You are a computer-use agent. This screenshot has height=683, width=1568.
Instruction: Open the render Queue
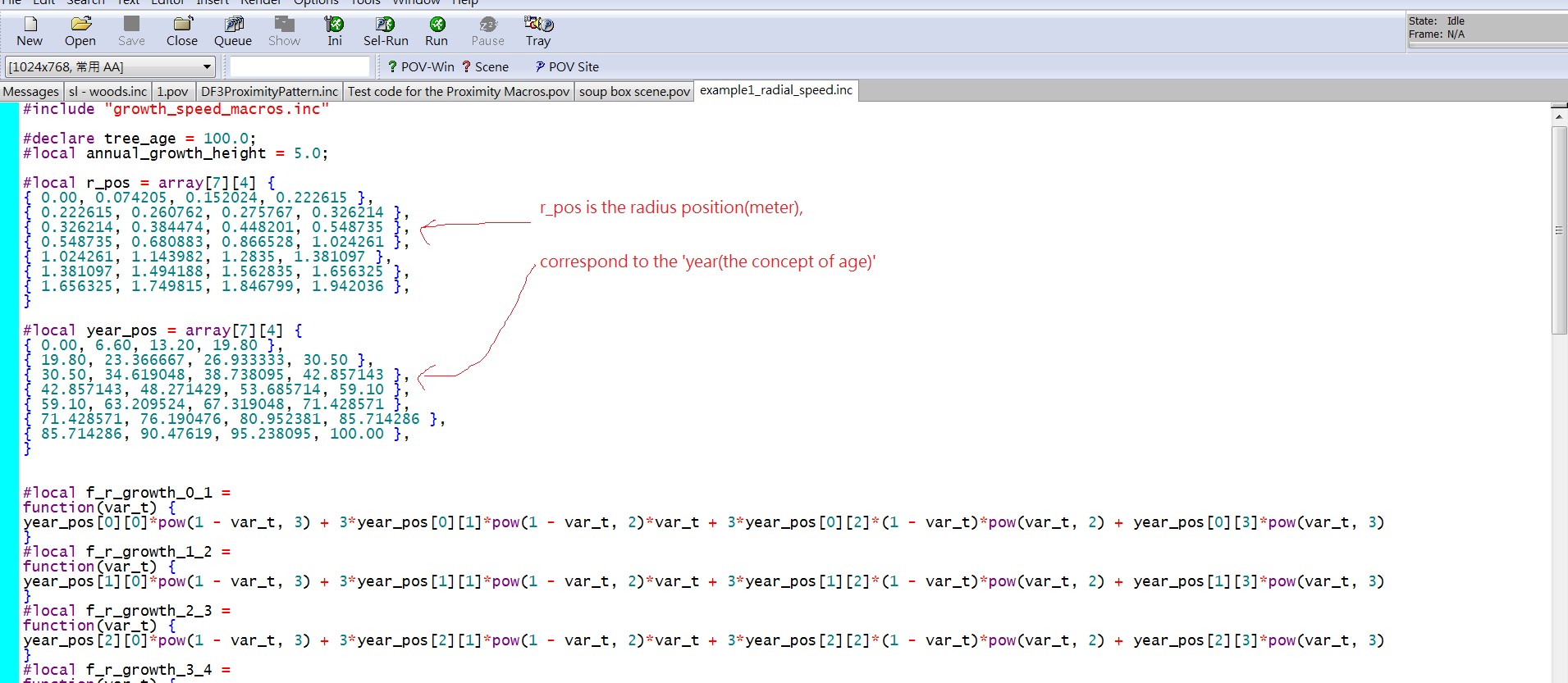[x=233, y=31]
